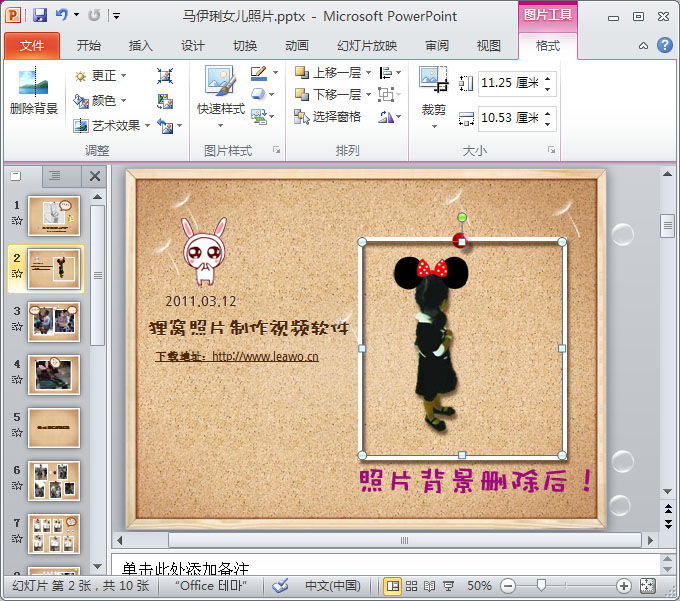Screen dimensions: 680x601
Task: Click the Align objects icon
Action: coord(385,72)
